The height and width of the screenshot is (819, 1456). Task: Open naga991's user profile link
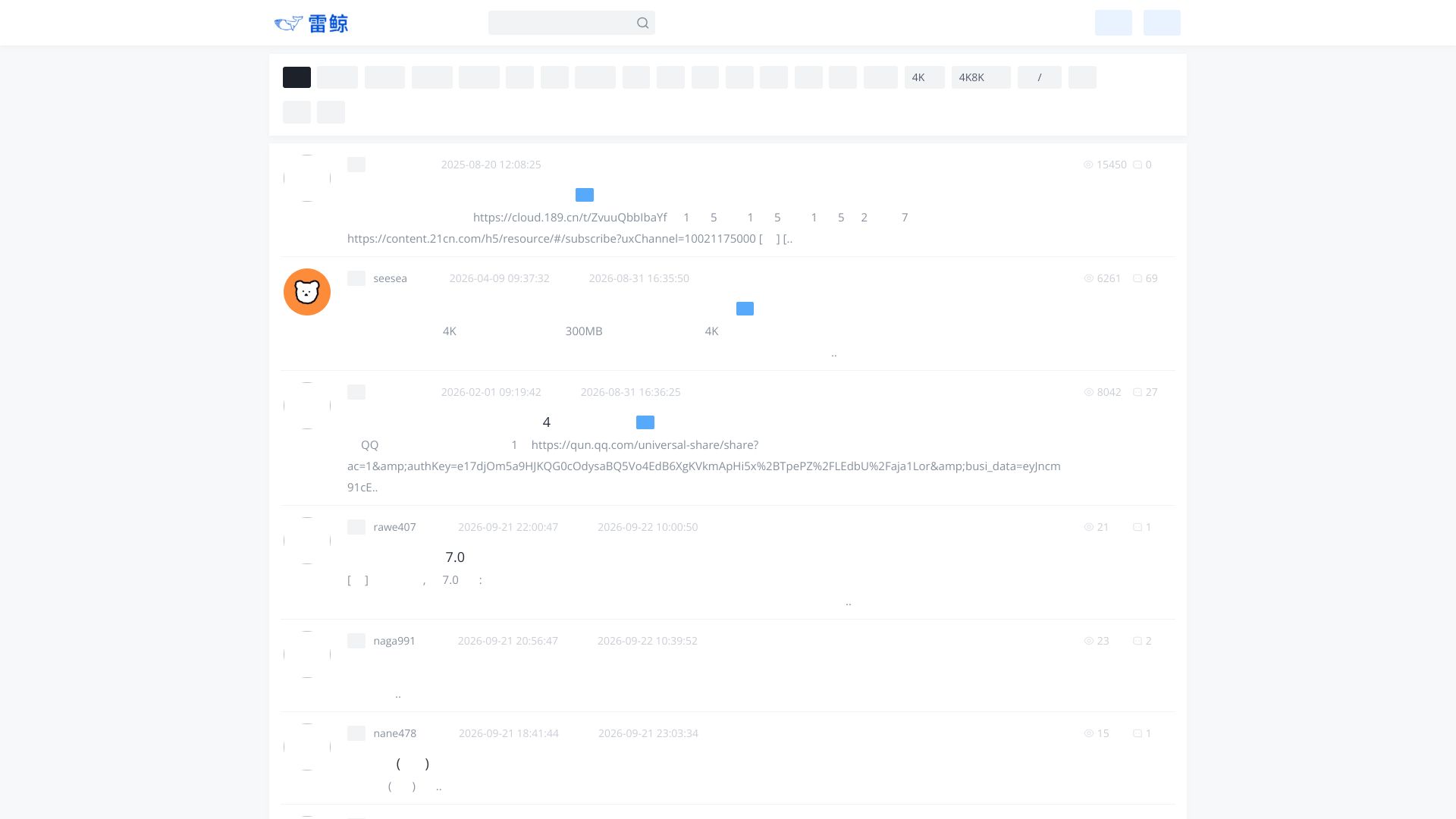click(394, 641)
